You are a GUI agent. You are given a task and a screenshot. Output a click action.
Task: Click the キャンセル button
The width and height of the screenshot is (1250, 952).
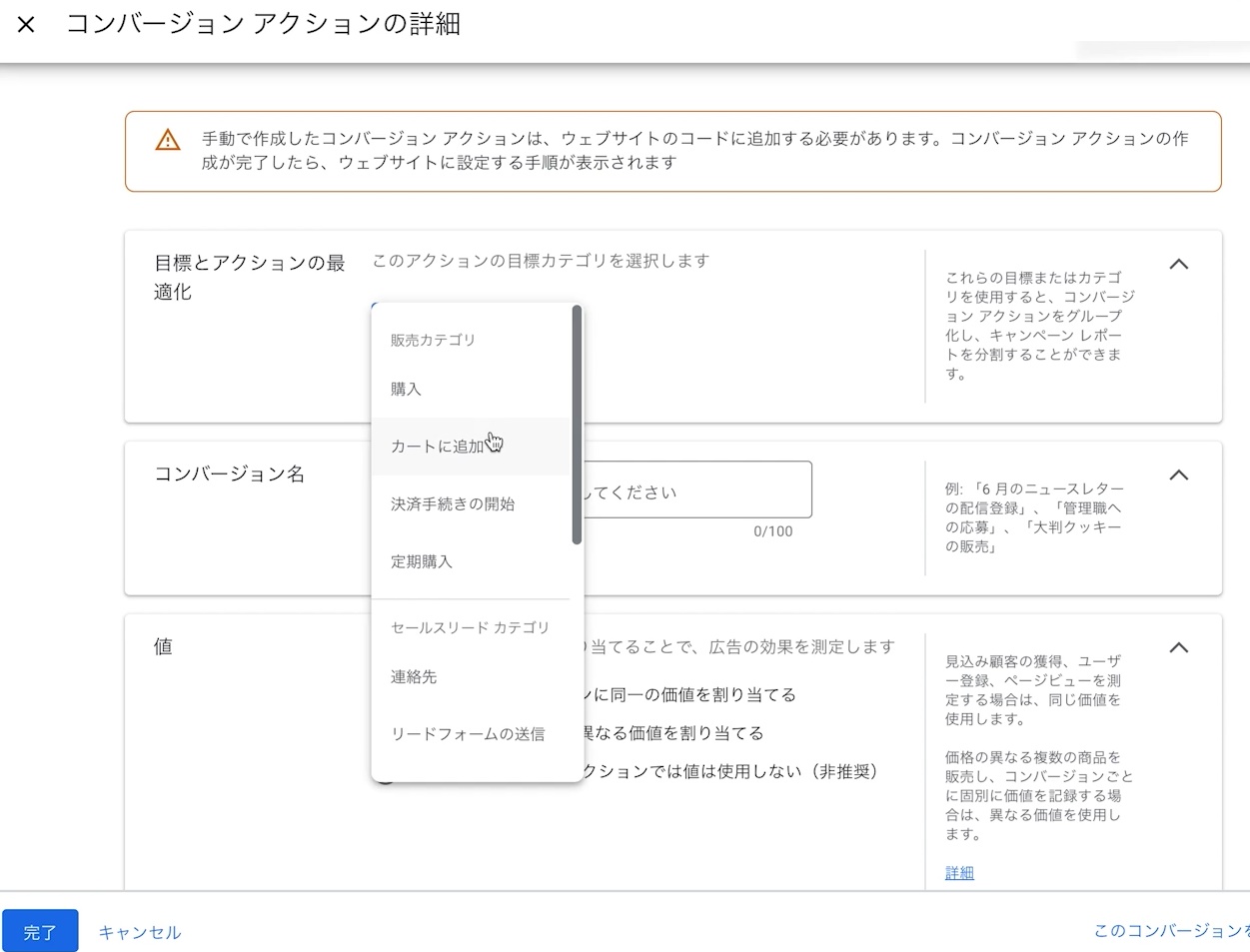tap(140, 932)
